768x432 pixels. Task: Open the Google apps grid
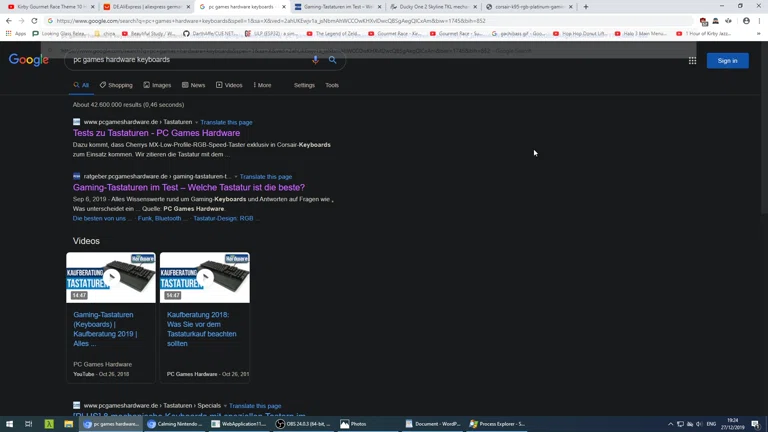pos(692,61)
